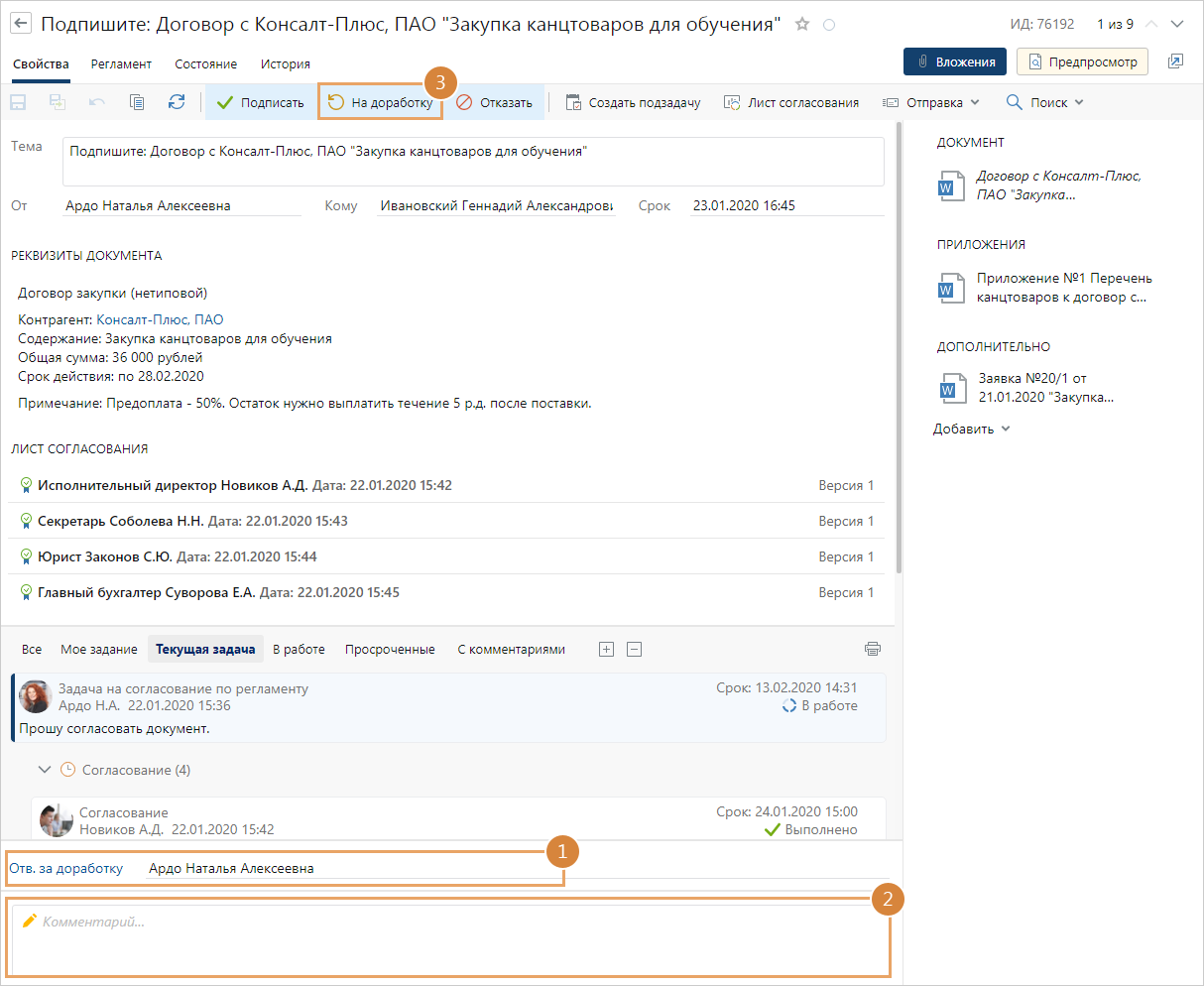This screenshot has height=986, width=1204.
Task: Click the print icon in task list
Action: (873, 649)
